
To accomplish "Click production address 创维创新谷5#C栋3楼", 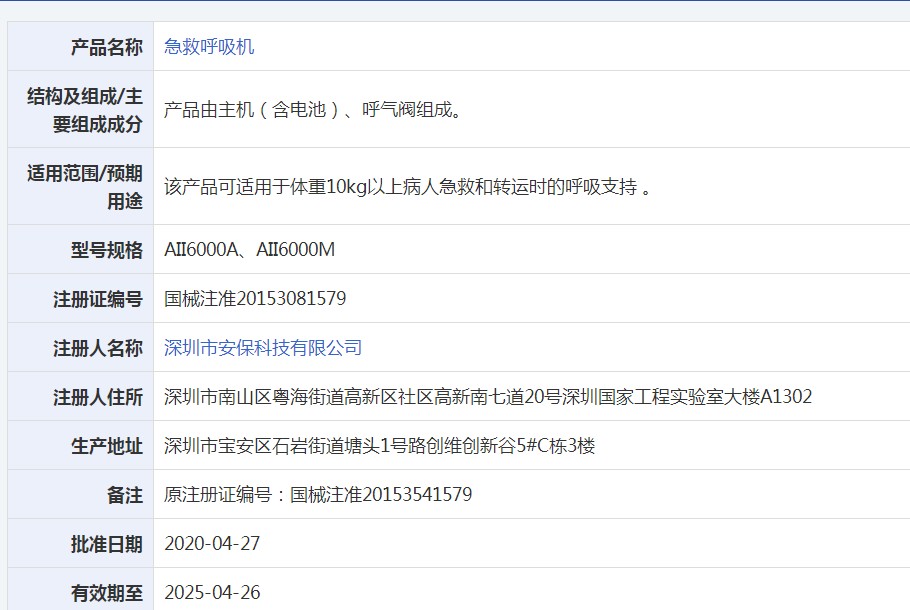I will pyautogui.click(x=380, y=446).
